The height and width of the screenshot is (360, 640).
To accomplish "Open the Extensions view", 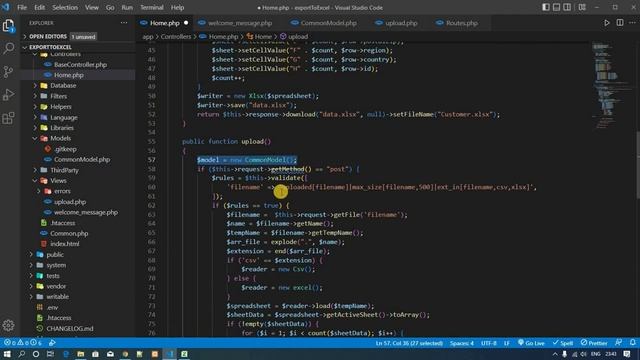I will [x=9, y=118].
